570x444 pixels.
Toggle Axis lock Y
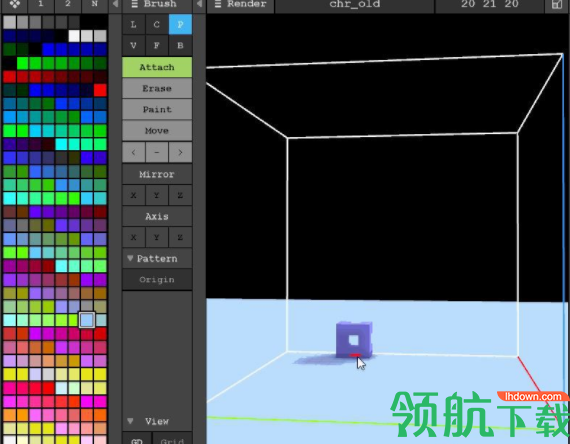(157, 237)
